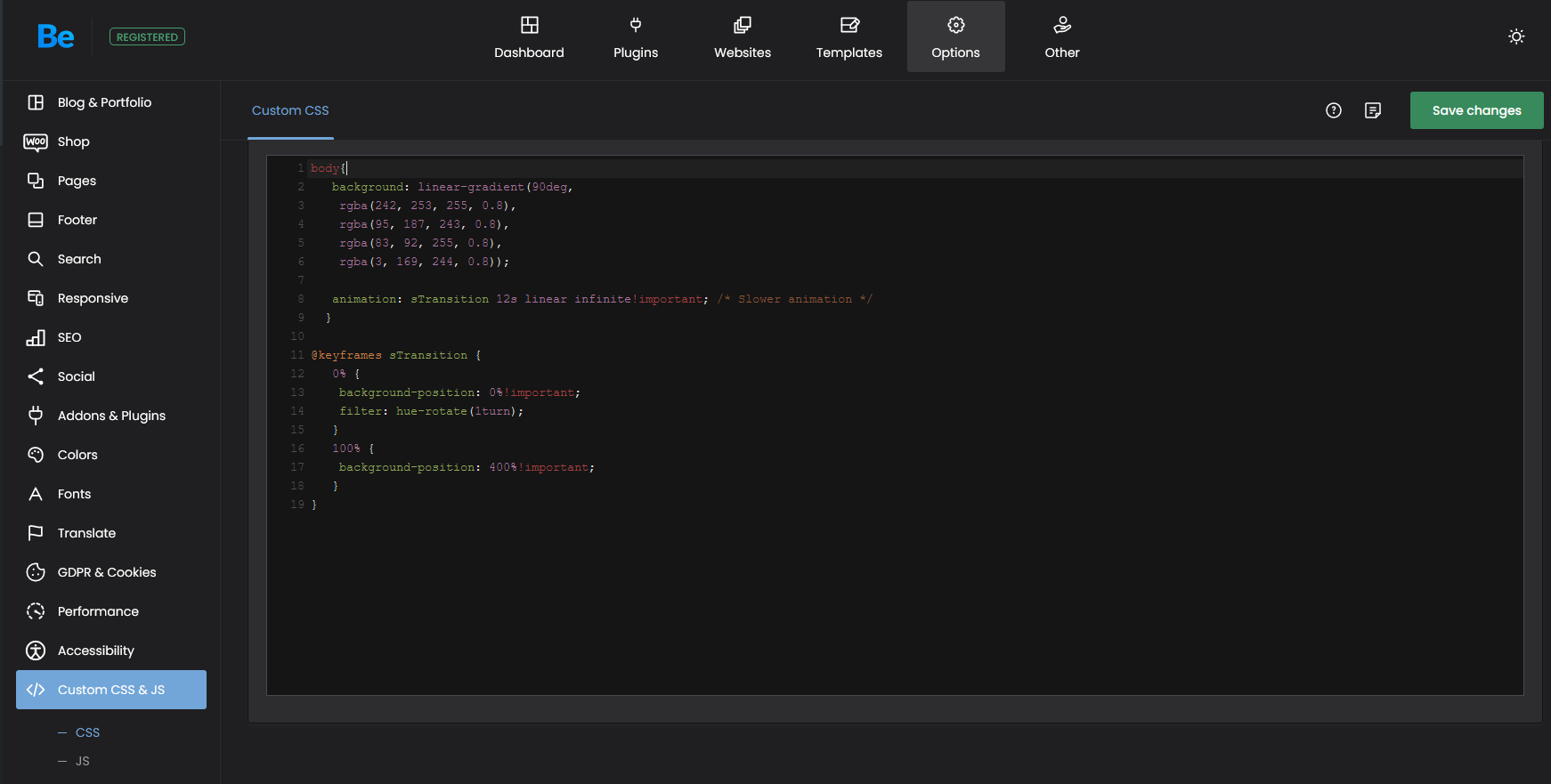Click the 'animation: sTransition 12s' code line
Viewport: 1551px width, 784px height.
601,299
